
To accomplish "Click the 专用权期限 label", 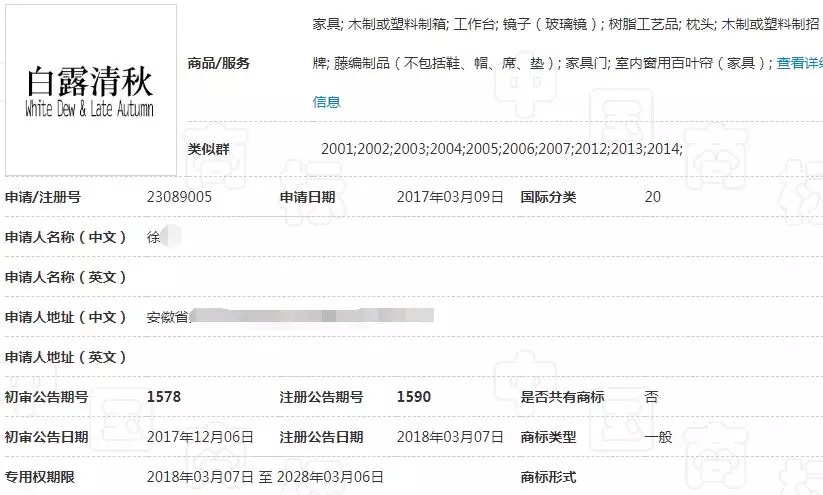I will (39, 477).
